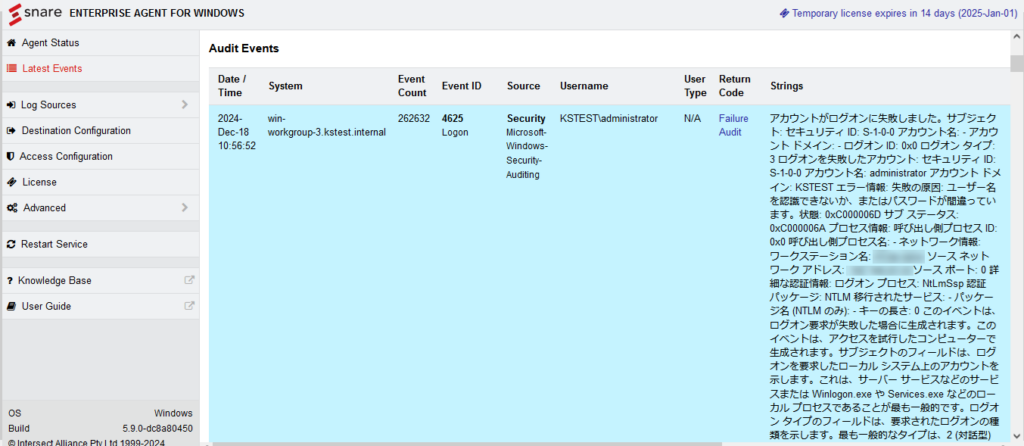This screenshot has height=446, width=1024.
Task: Open the User Guide link
Action: (101, 306)
